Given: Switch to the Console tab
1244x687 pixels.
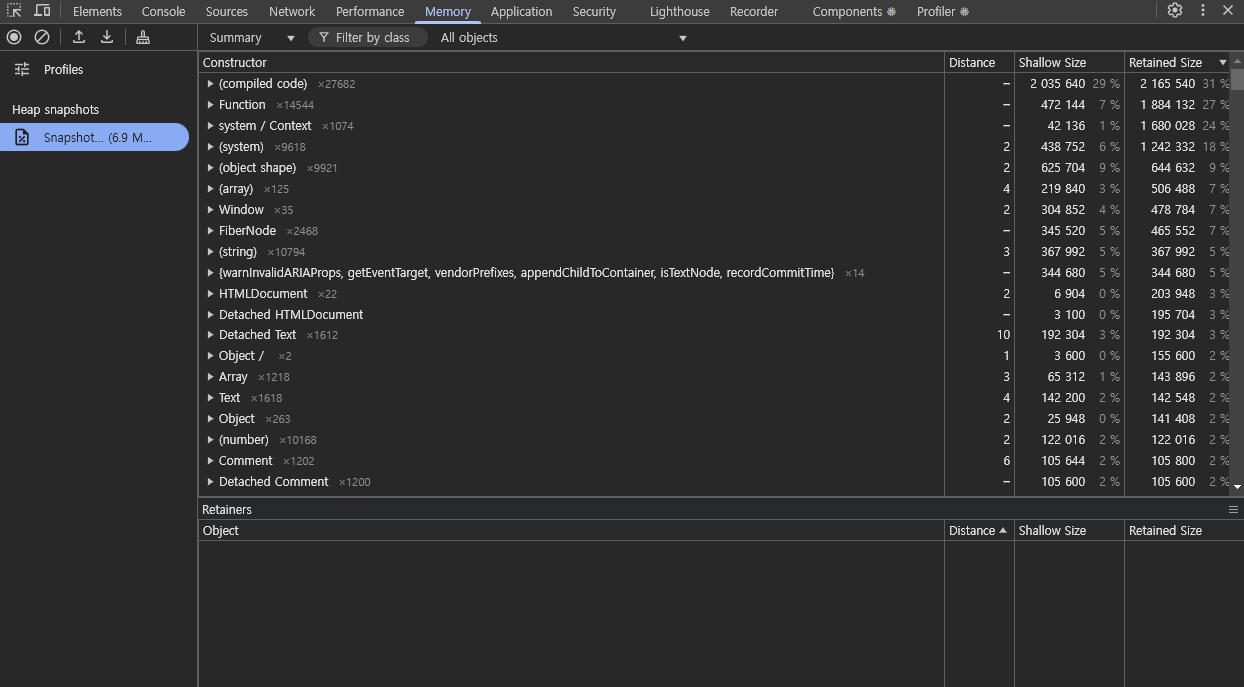Looking at the screenshot, I should [163, 11].
